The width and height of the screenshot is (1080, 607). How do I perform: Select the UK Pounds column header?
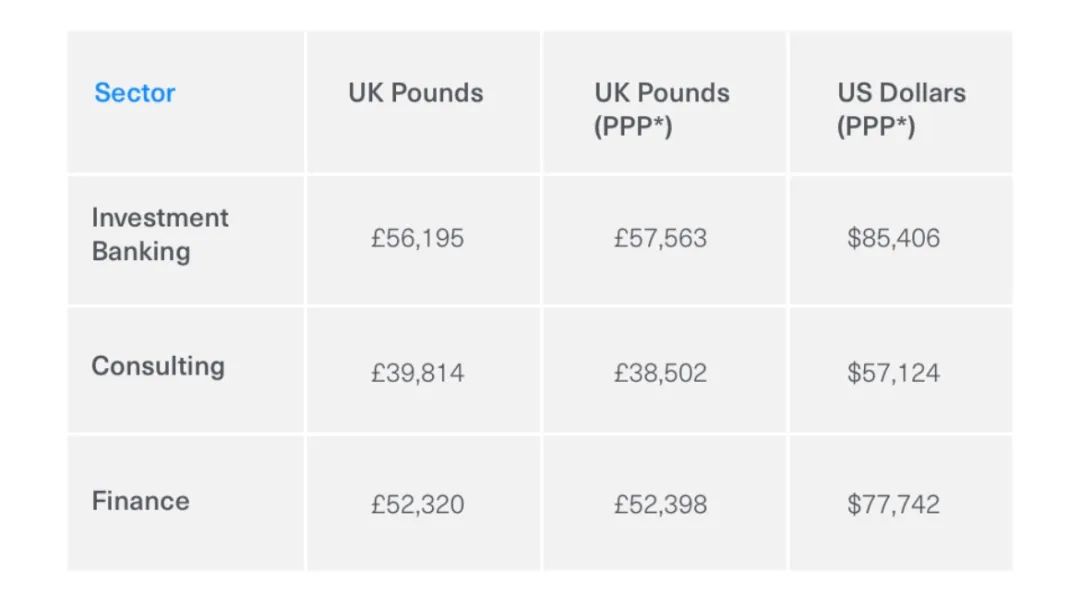click(415, 93)
